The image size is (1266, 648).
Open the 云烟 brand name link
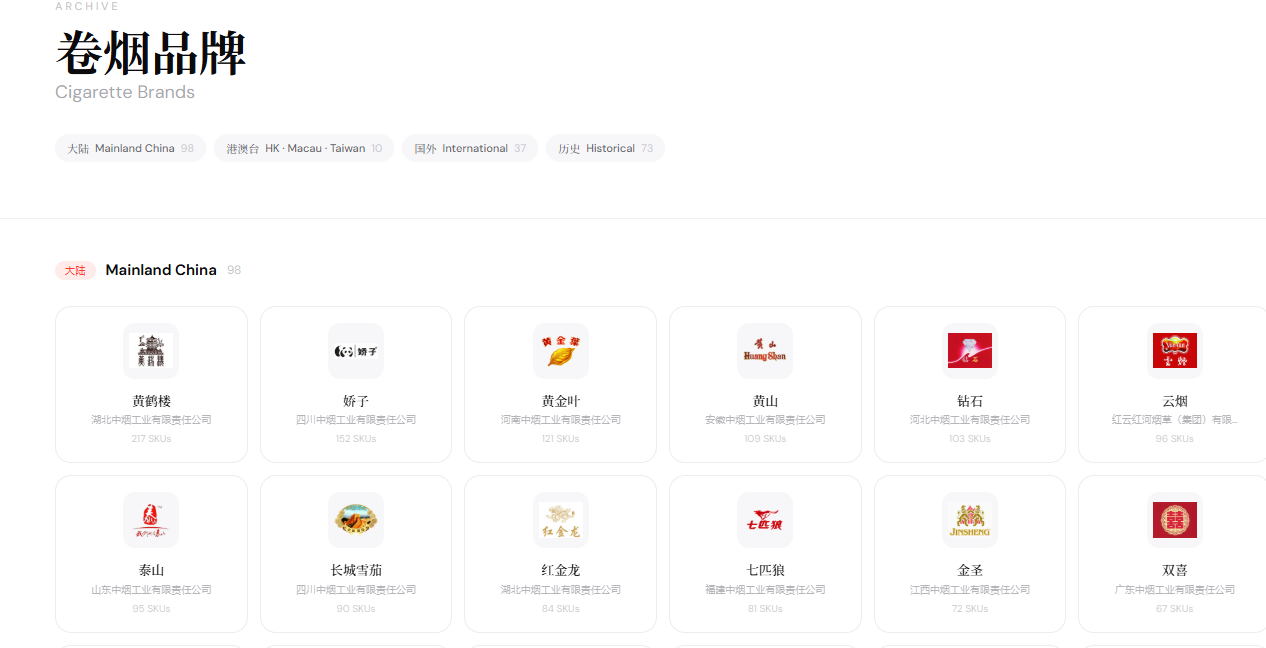(x=1174, y=401)
